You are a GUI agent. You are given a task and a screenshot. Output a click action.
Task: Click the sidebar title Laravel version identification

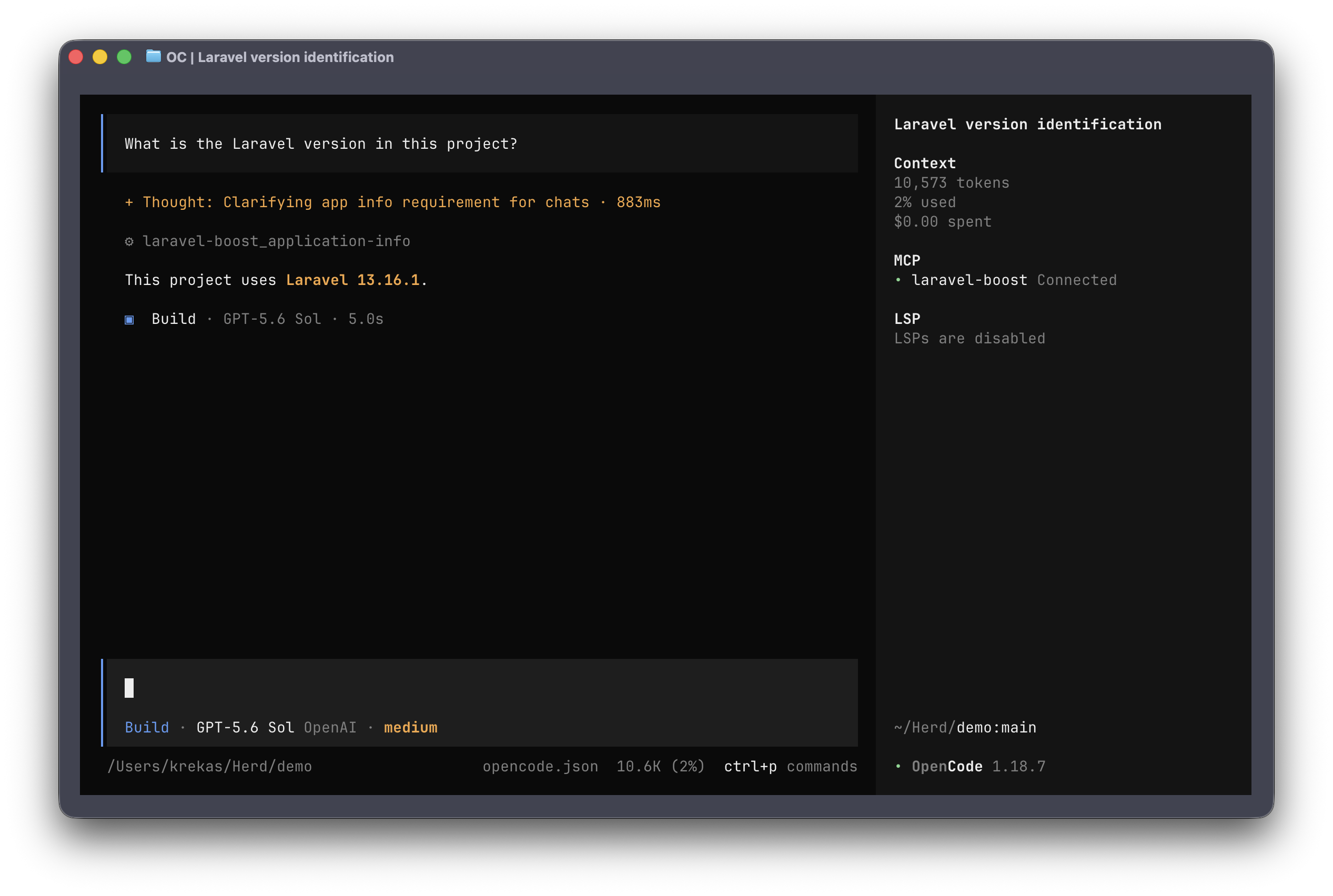[x=1027, y=124]
